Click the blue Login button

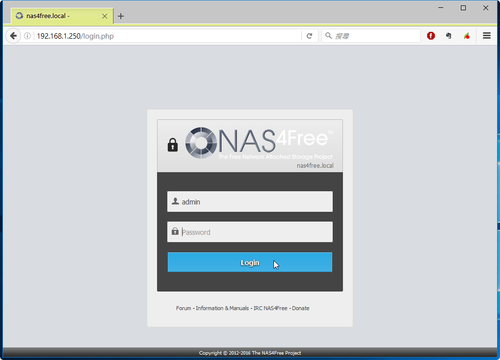click(250, 262)
